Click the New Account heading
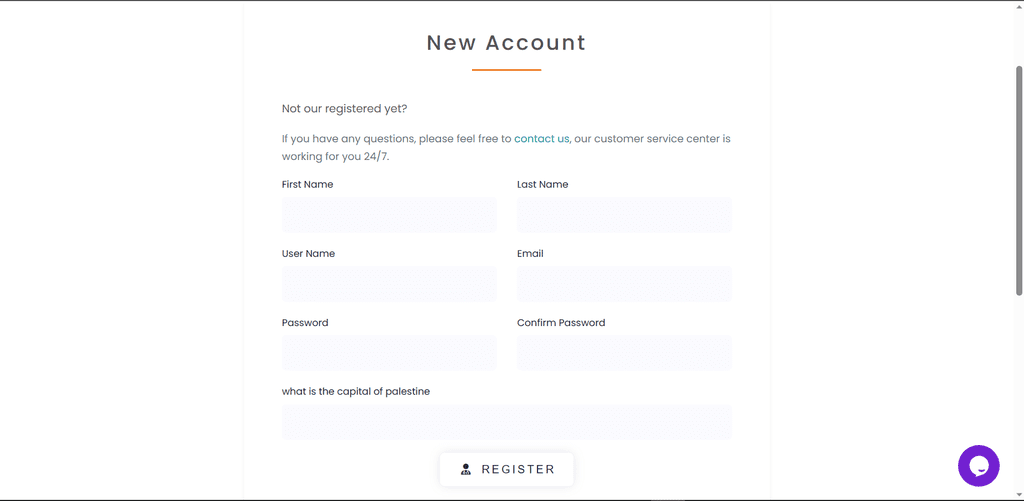 tap(507, 42)
